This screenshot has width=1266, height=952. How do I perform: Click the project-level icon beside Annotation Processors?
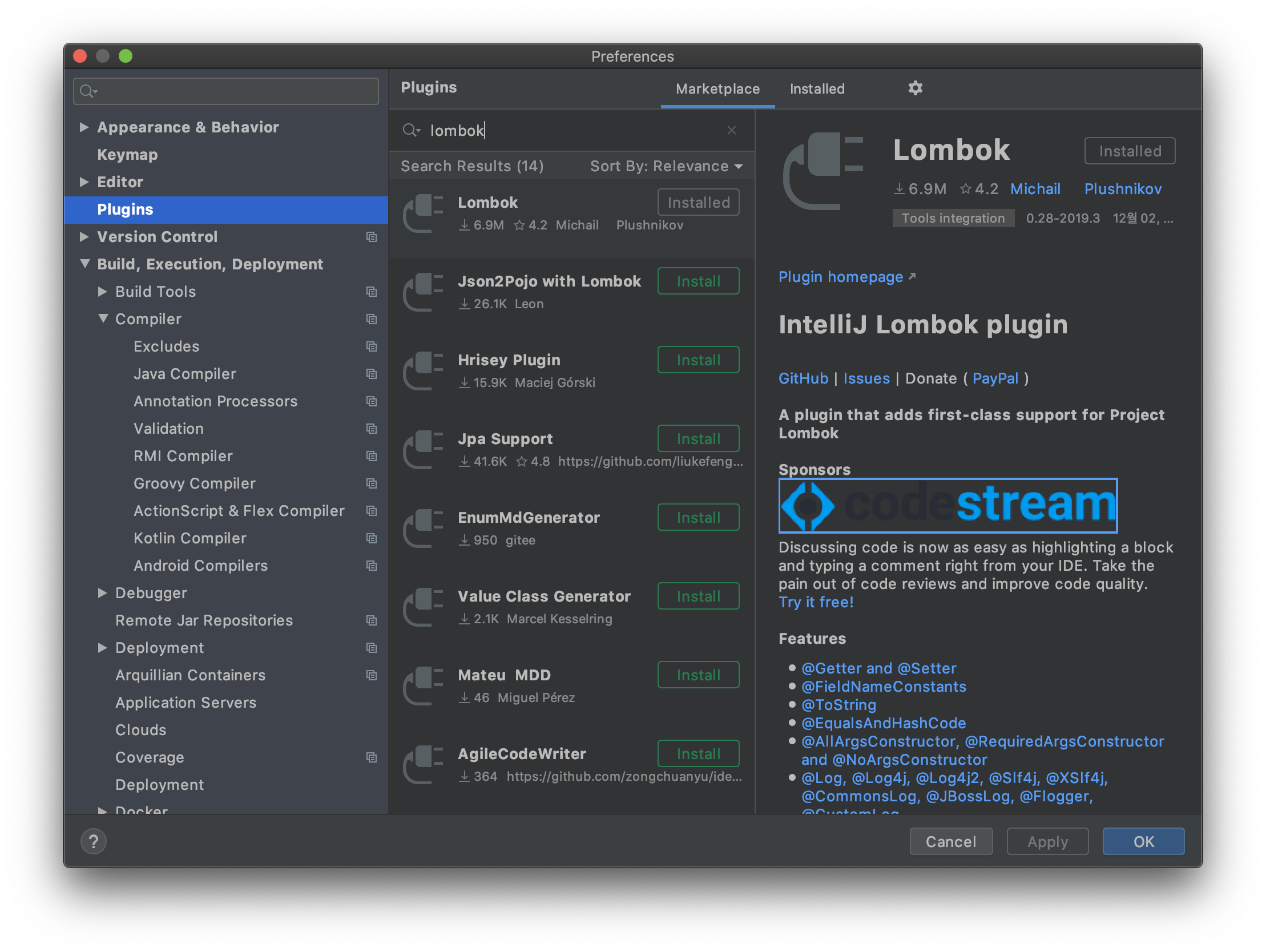click(x=372, y=401)
